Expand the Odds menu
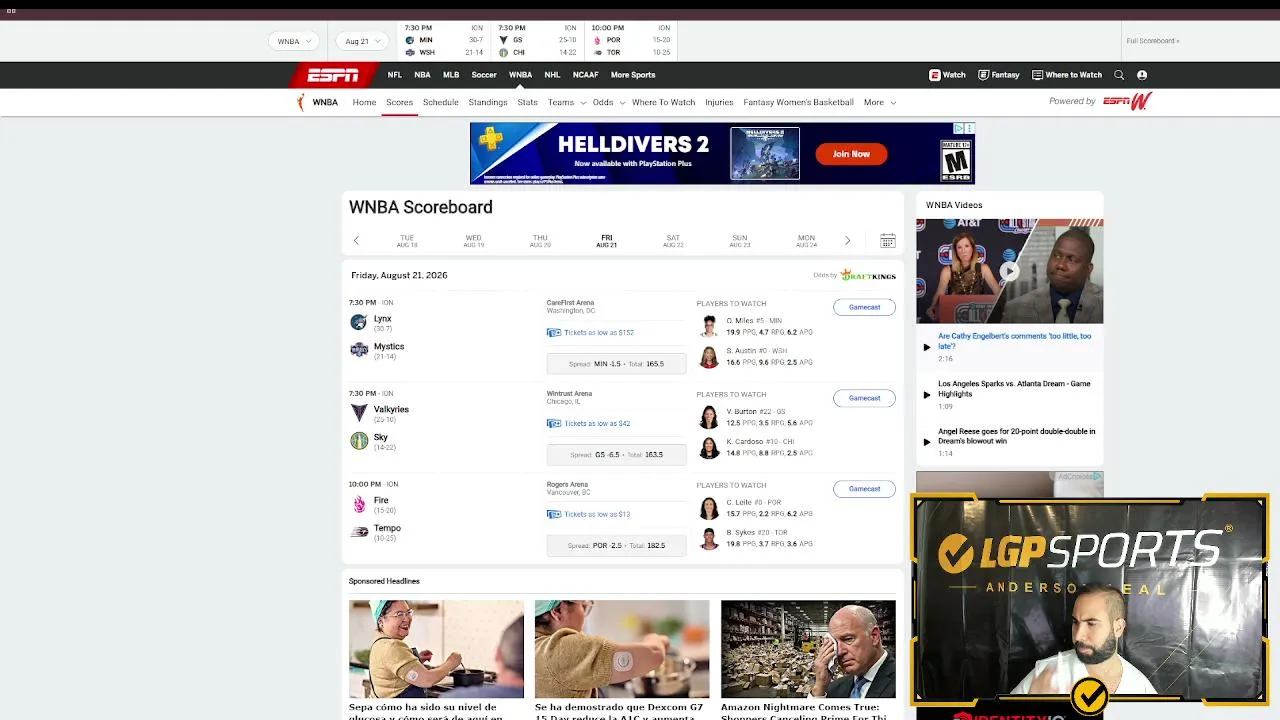Viewport: 1280px width, 720px height. 608,102
